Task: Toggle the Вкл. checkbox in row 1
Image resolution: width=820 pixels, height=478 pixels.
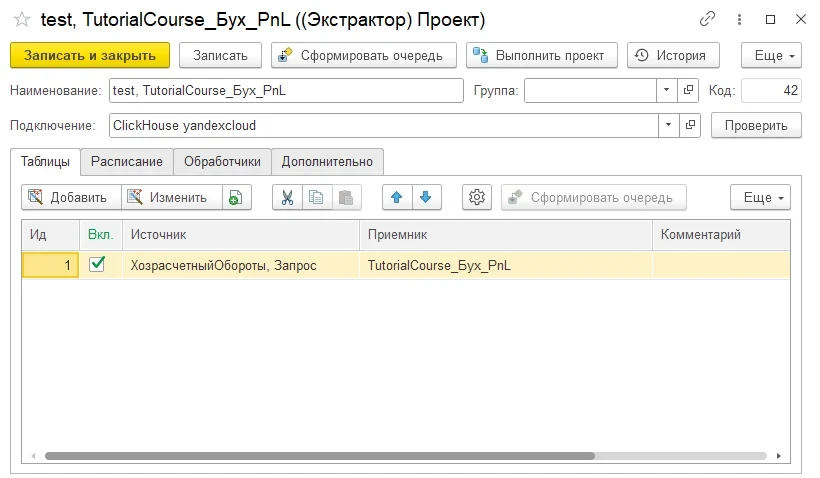Action: pyautogui.click(x=97, y=264)
